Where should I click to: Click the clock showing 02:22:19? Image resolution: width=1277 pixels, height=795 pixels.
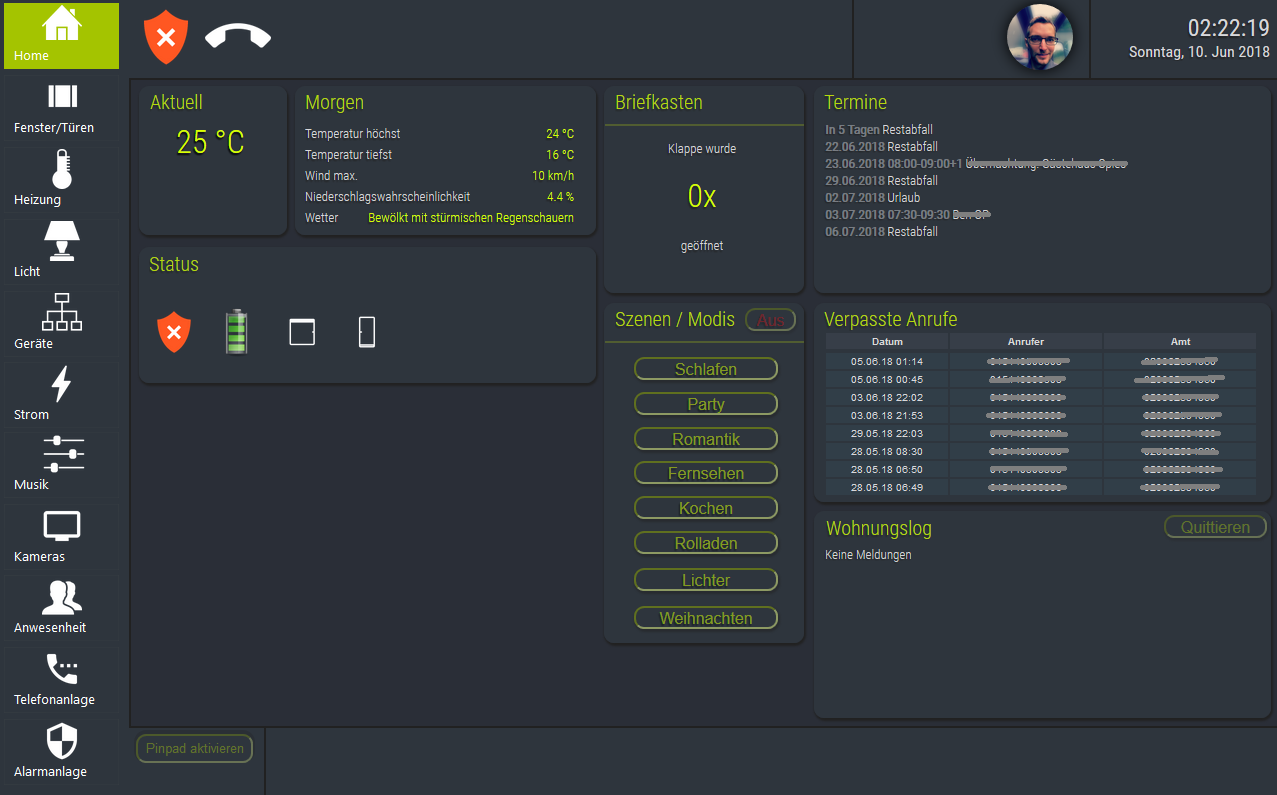pos(1228,28)
